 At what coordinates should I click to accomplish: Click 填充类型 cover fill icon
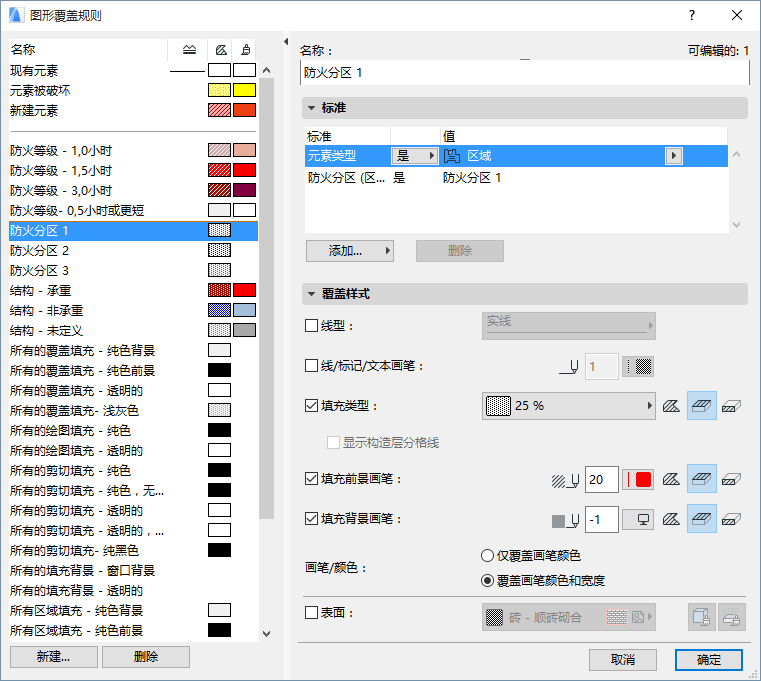[x=701, y=406]
